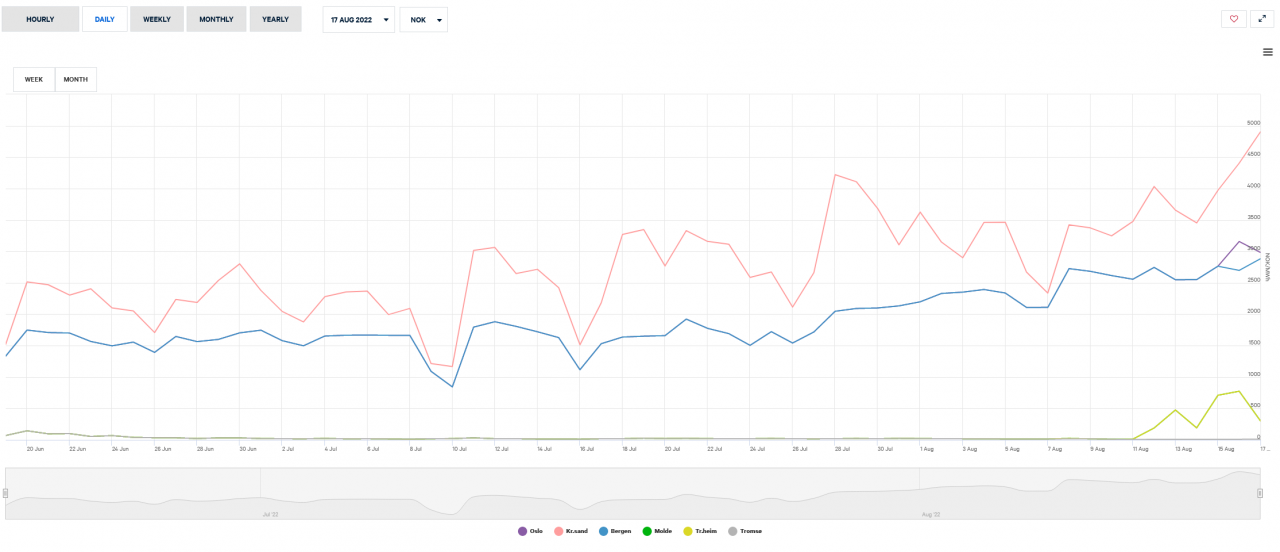Click the 5000 y-axis value label
This screenshot has height=552, width=1280.
(1253, 123)
